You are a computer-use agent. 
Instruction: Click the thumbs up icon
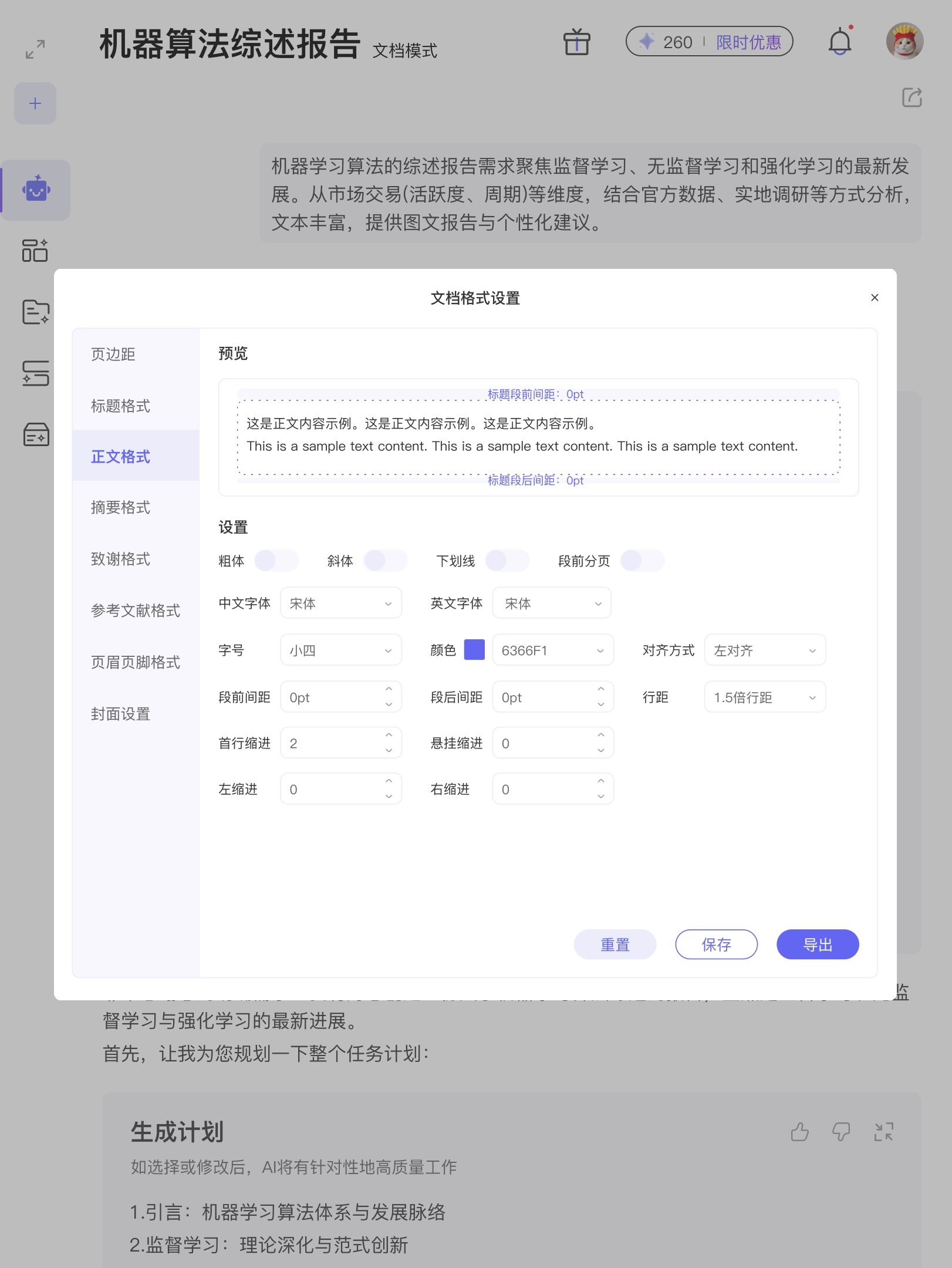pos(799,1131)
